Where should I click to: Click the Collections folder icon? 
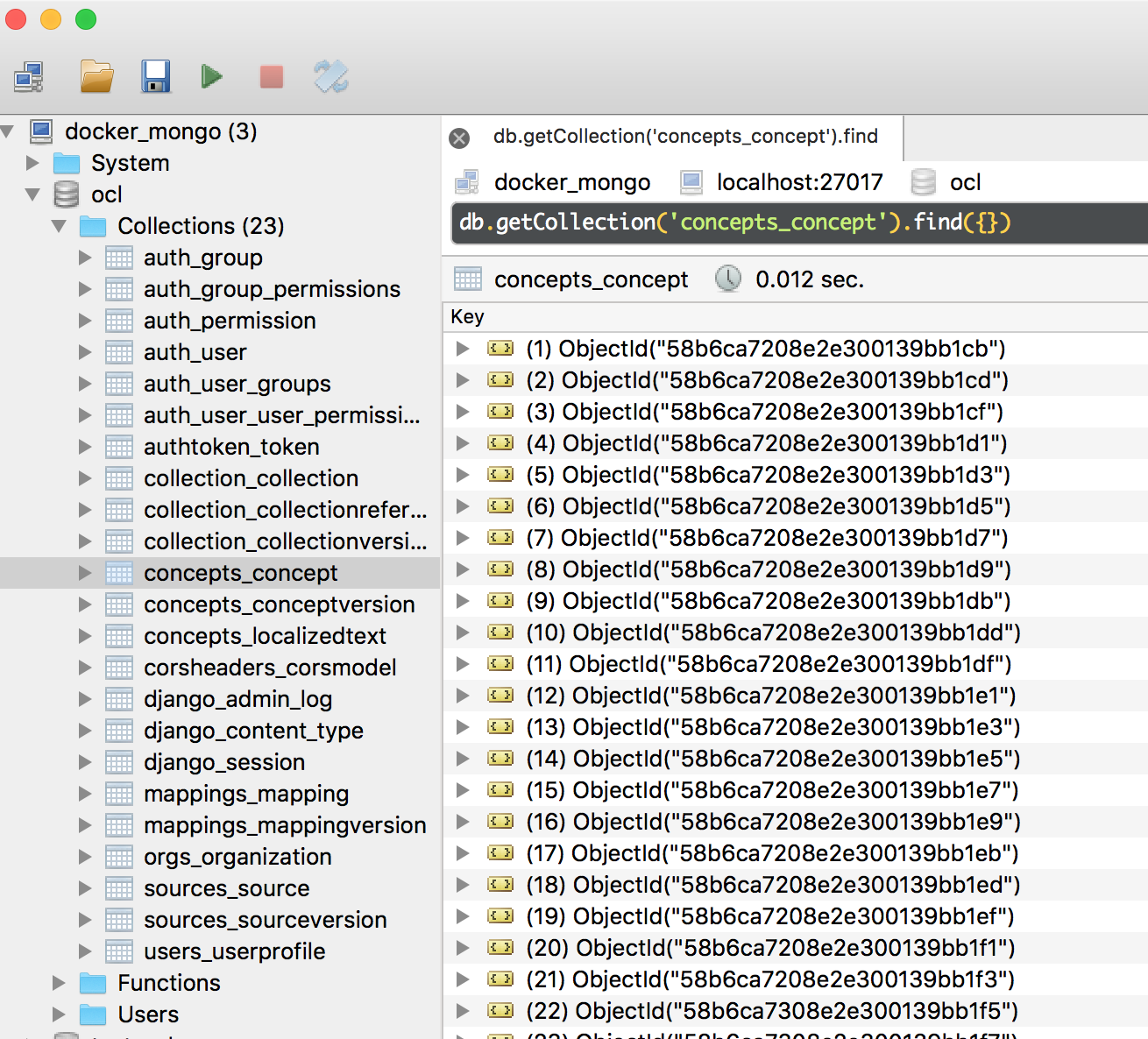coord(93,226)
